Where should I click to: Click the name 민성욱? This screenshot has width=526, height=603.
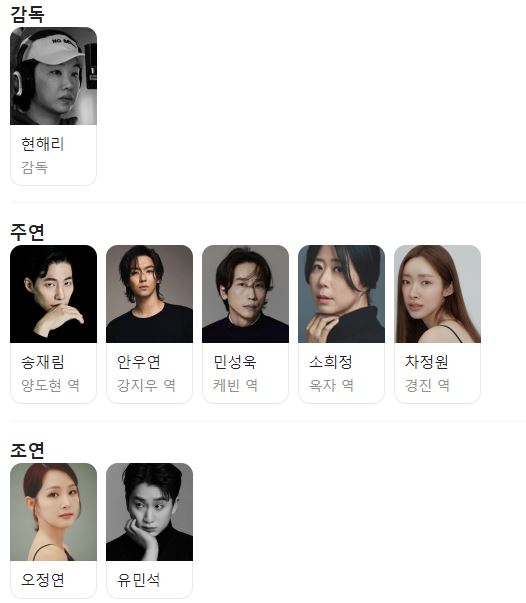235,362
